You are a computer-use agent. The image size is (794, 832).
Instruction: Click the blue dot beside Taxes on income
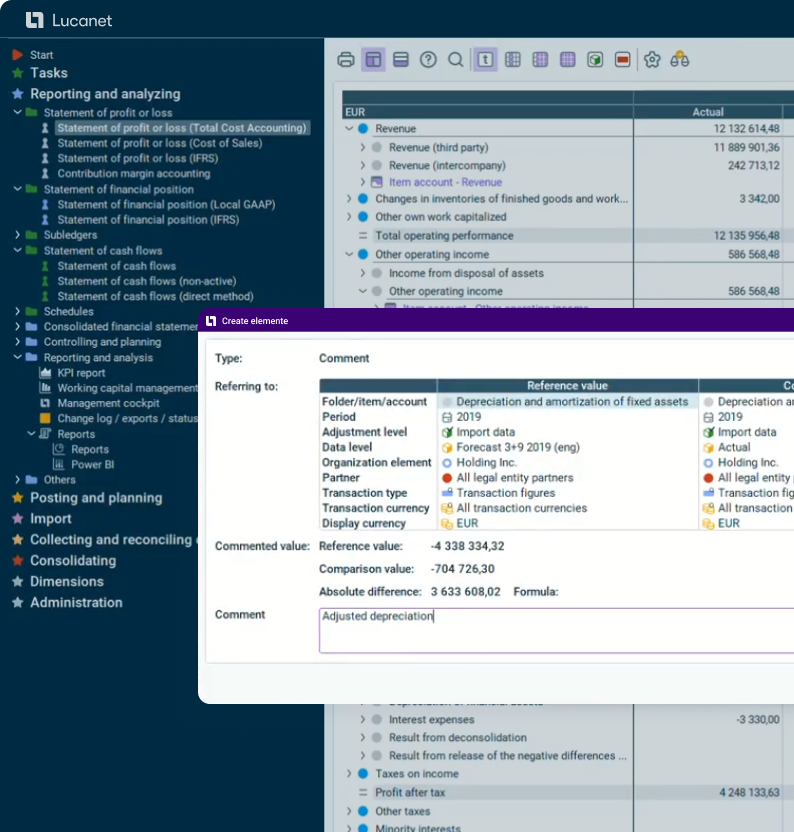pos(363,774)
